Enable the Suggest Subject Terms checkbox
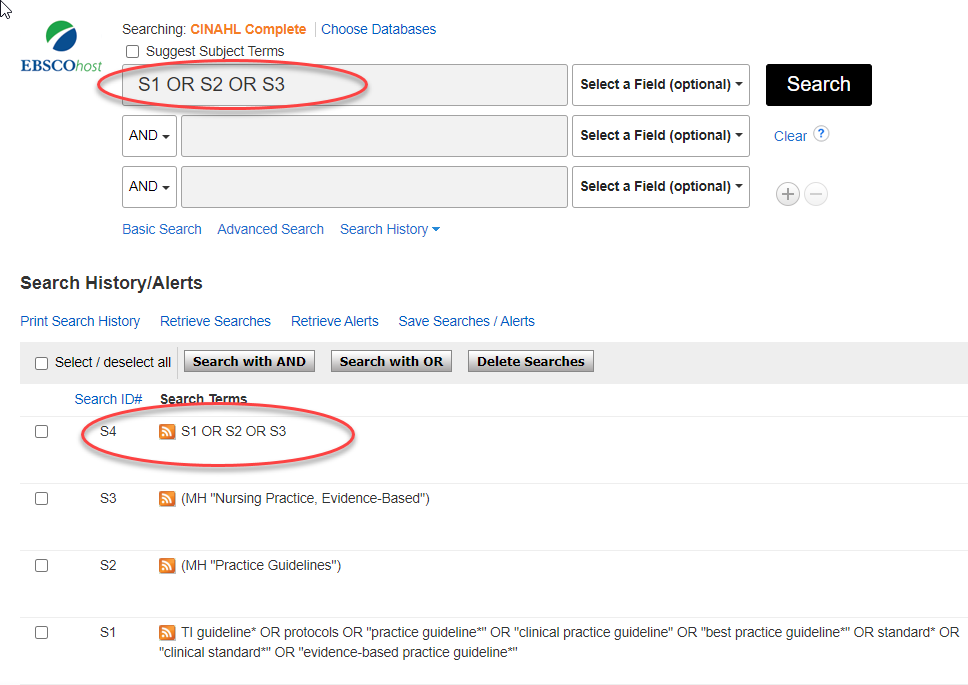Screen dimensions: 968x685 click(x=132, y=51)
